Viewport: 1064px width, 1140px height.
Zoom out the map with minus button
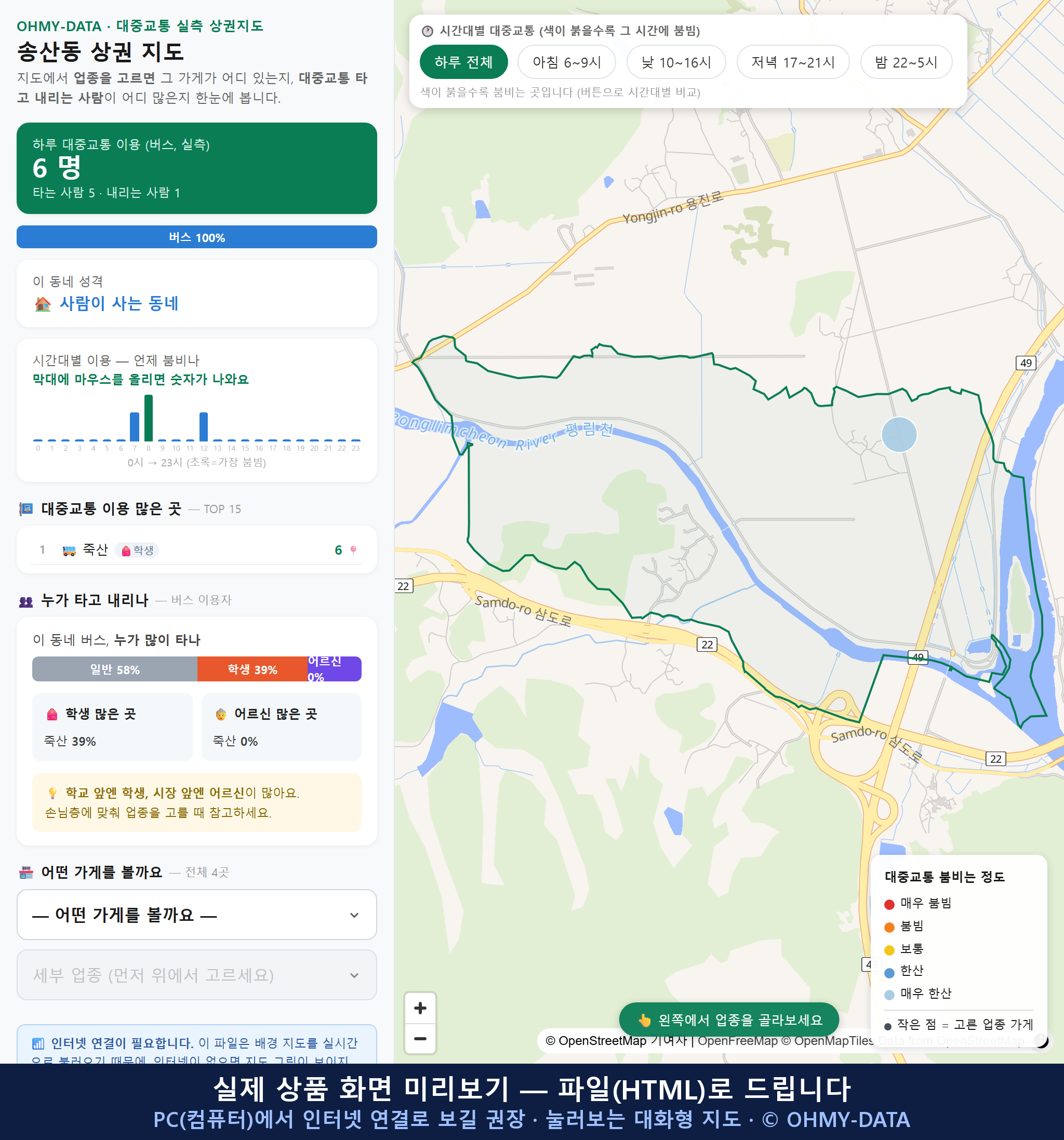coord(420,1039)
